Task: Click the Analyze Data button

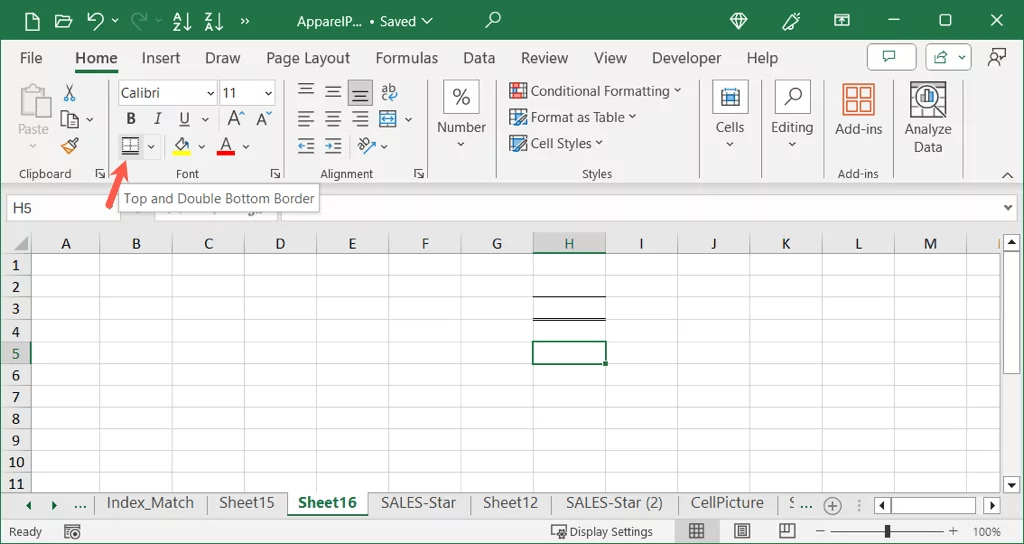Action: point(928,118)
